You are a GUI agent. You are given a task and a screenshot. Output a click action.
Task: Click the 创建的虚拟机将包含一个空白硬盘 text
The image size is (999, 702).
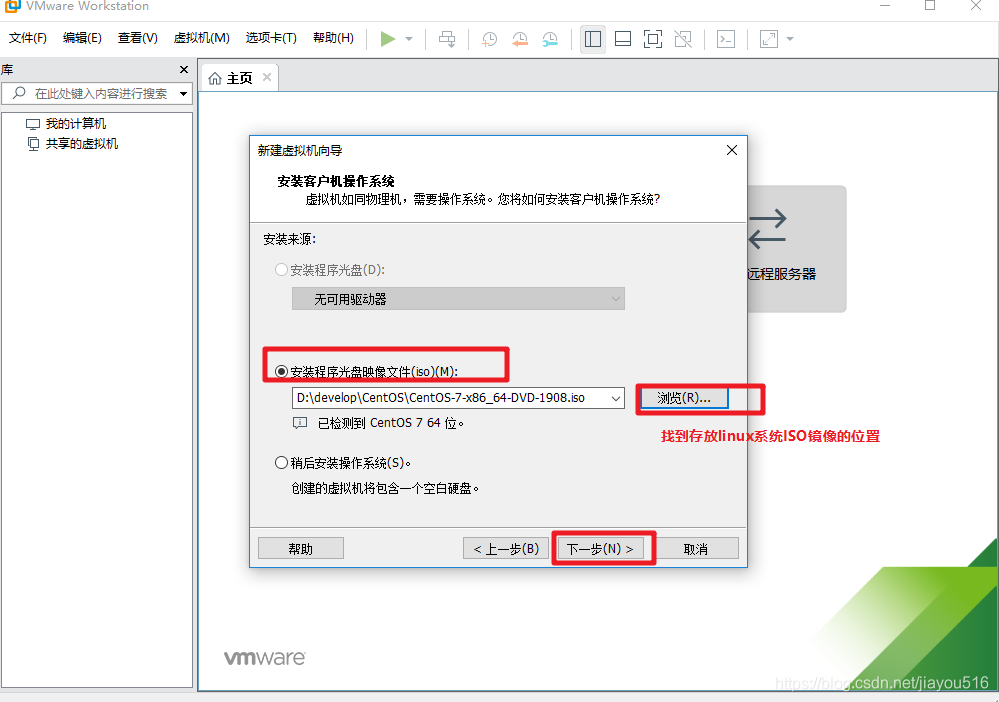385,489
